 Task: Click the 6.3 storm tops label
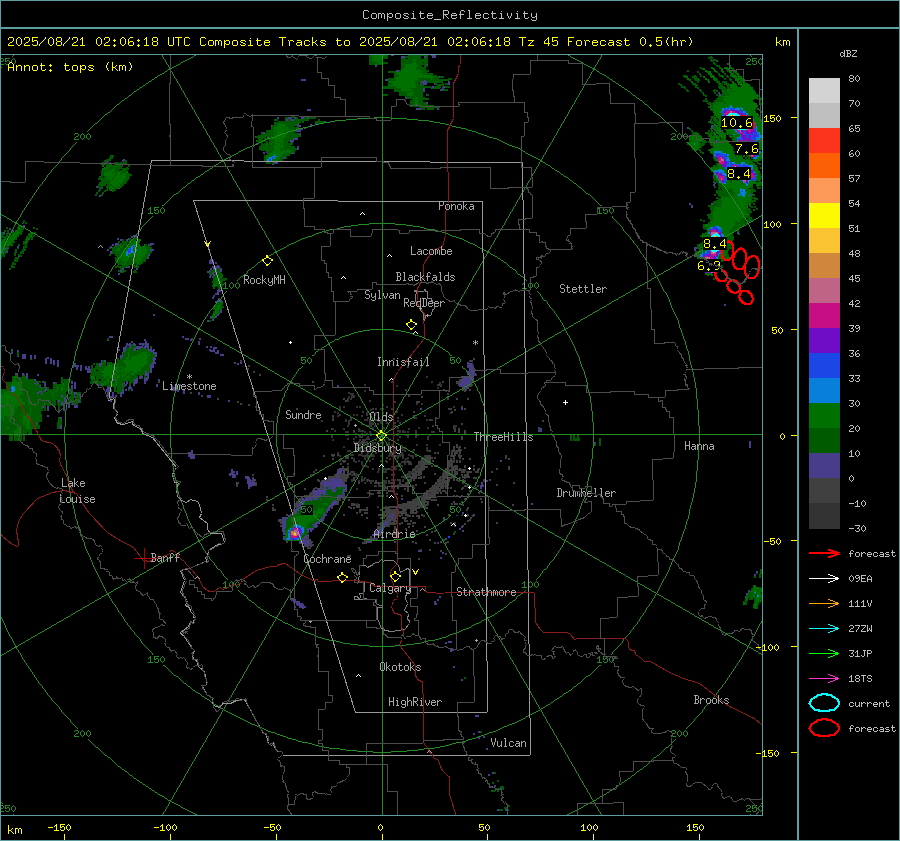pos(709,266)
